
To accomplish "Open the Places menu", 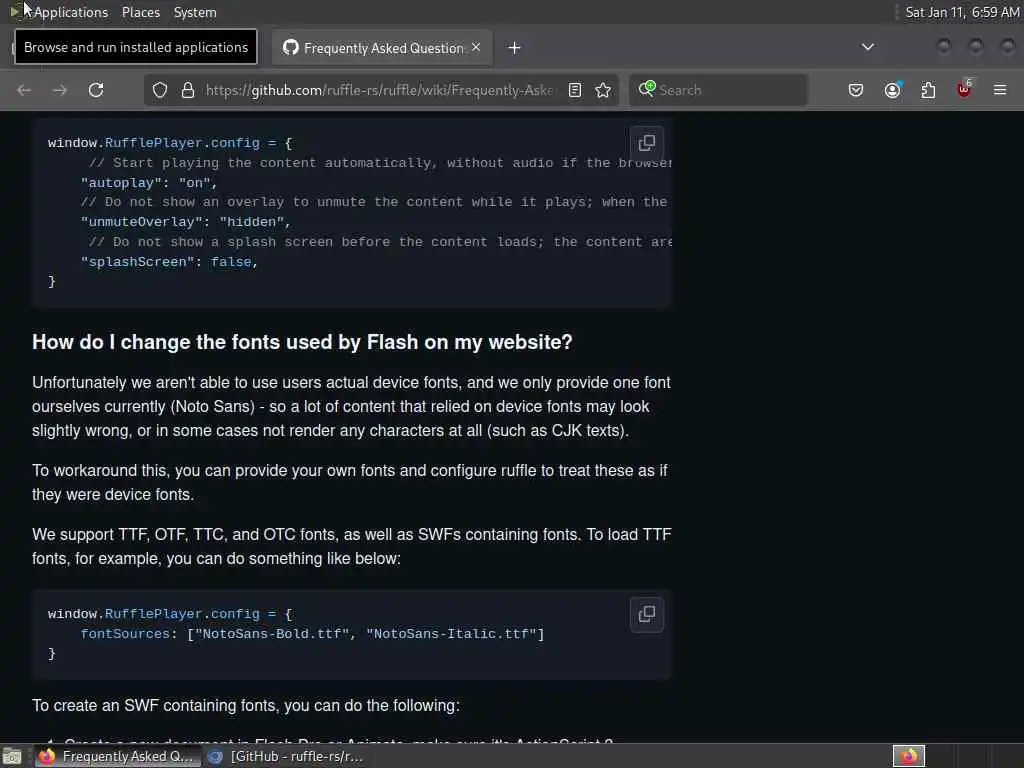I will [141, 12].
